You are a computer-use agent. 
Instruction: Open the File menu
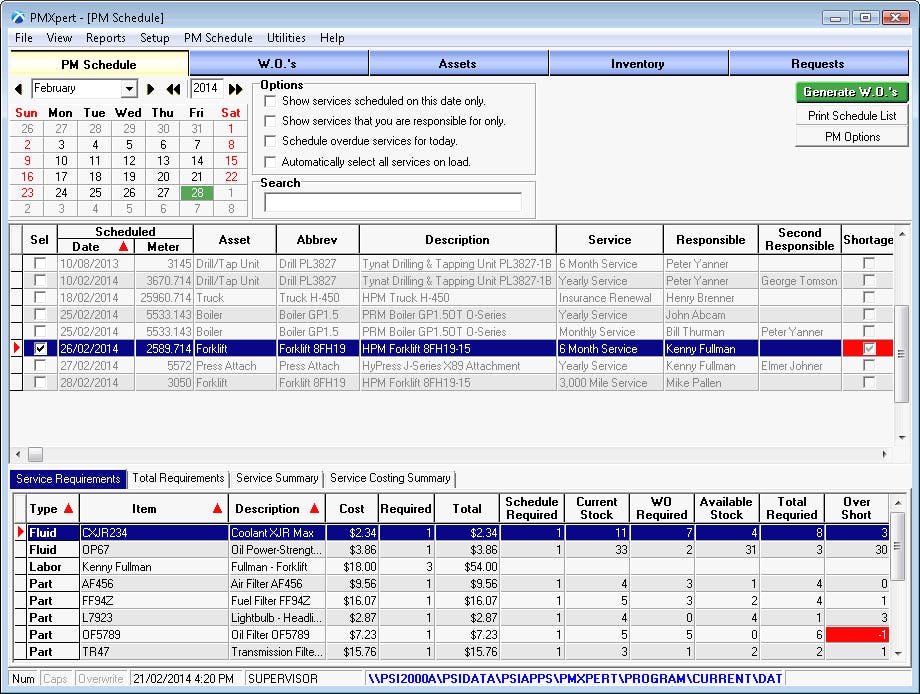[x=23, y=38]
